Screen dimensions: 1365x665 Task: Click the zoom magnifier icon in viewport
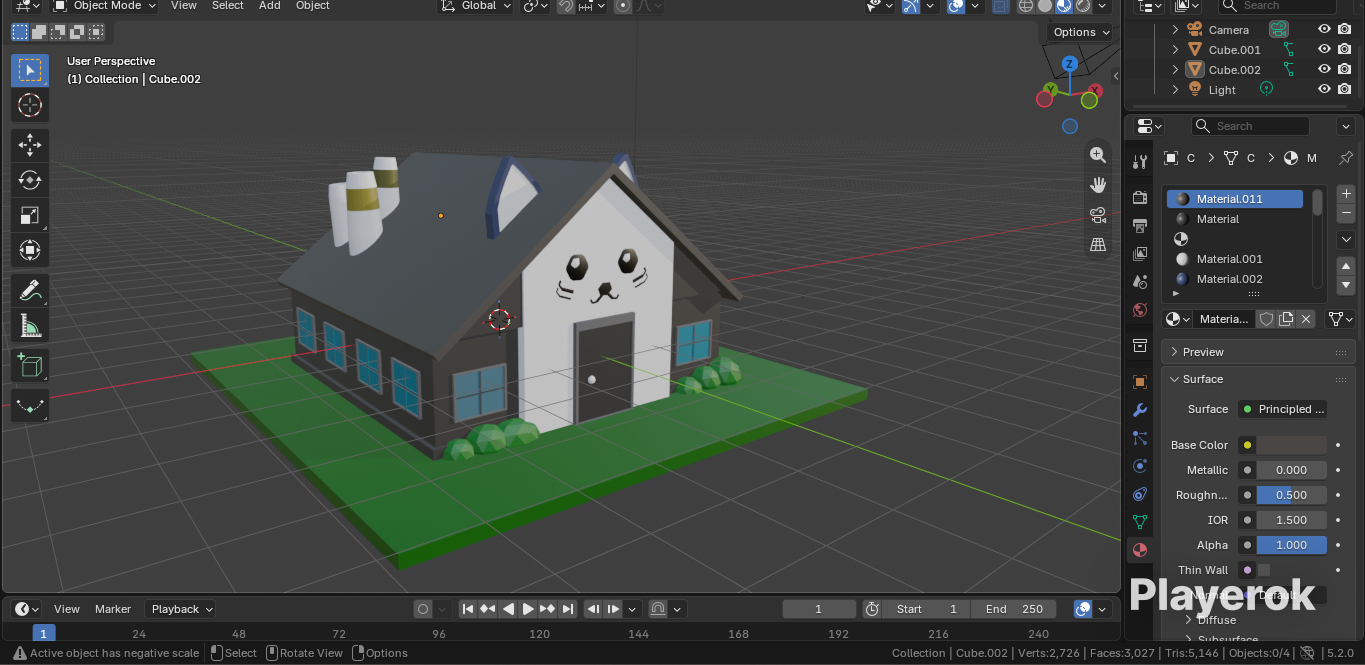[x=1098, y=155]
